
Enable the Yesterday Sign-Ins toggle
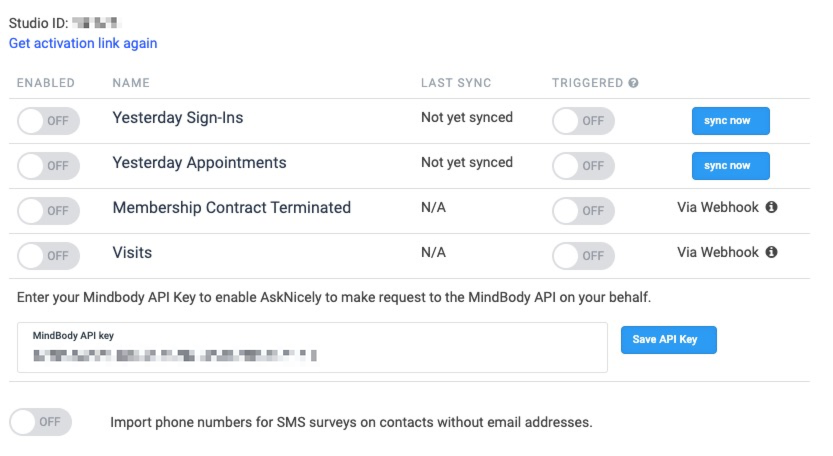click(47, 121)
